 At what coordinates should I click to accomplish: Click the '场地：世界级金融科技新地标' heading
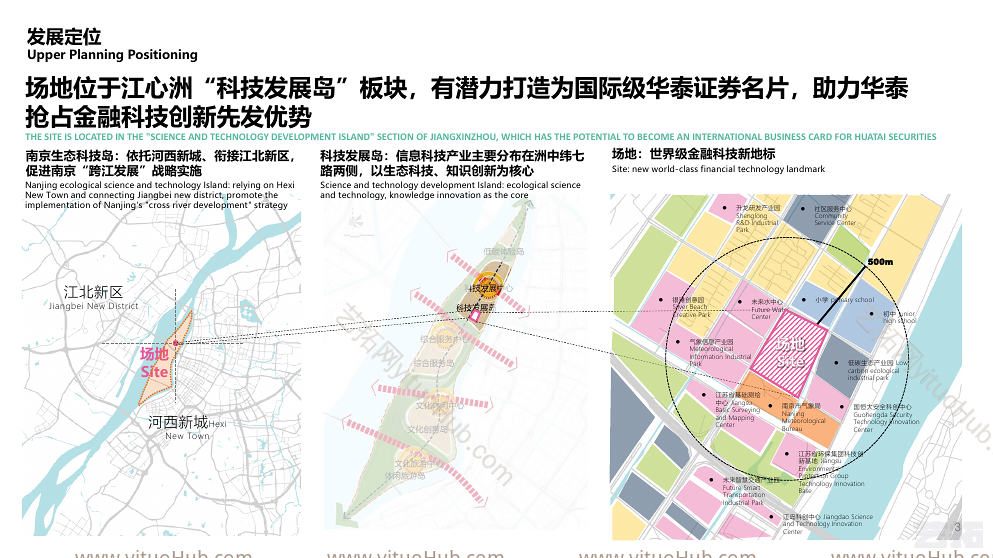693,154
